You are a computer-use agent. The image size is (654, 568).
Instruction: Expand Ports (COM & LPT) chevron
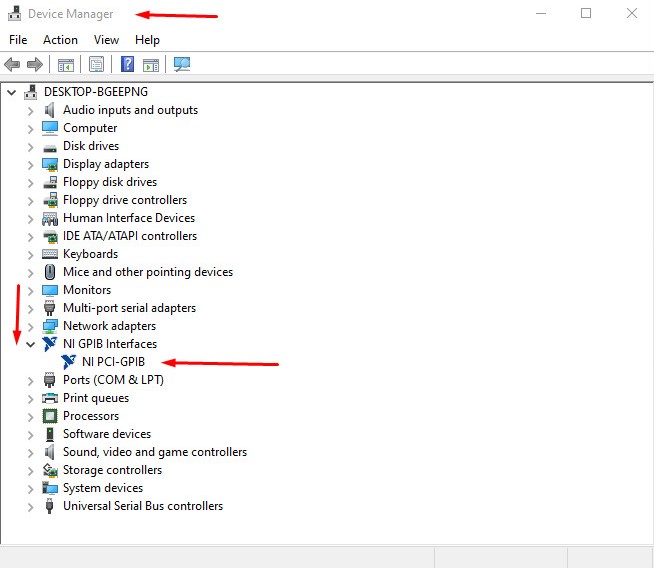[30, 381]
